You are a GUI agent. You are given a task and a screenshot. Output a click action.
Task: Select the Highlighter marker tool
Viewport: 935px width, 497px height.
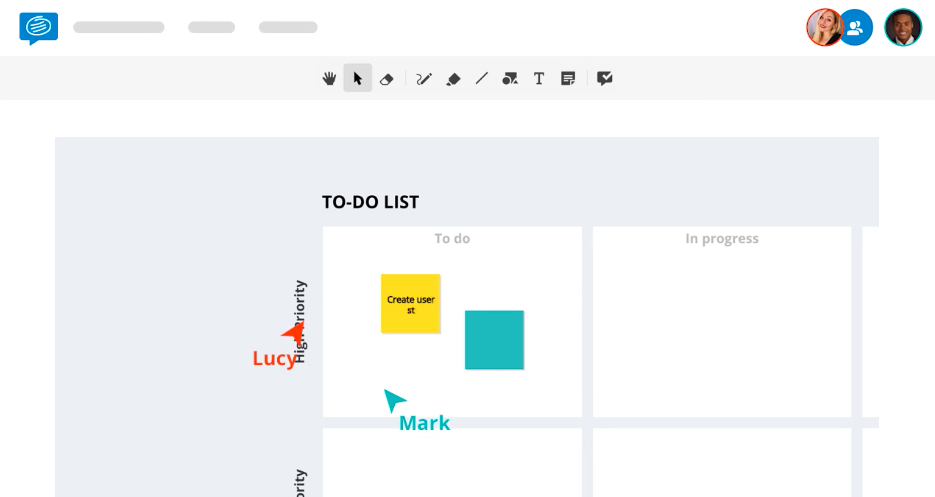click(x=453, y=79)
